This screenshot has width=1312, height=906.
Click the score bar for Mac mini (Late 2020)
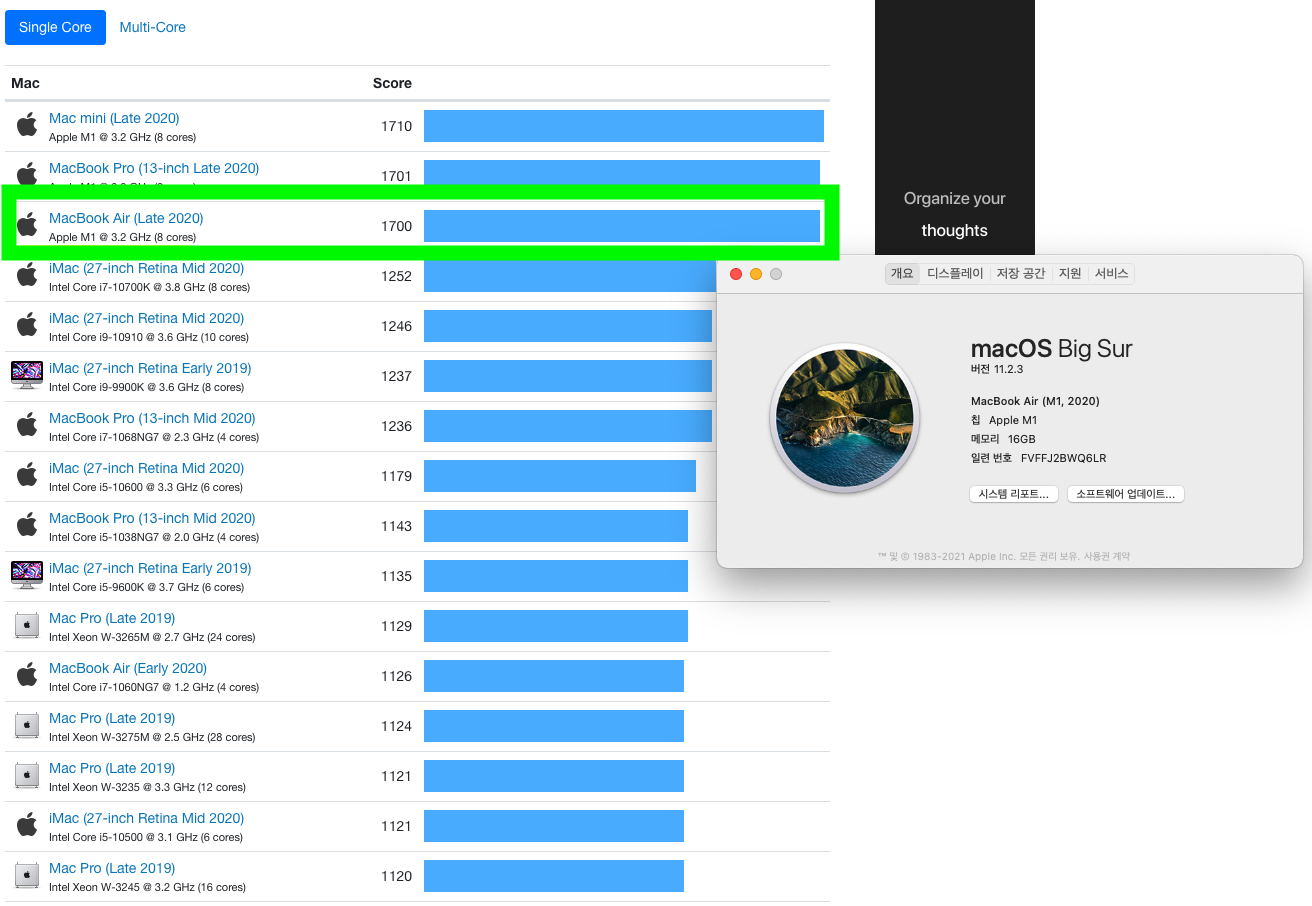(x=624, y=126)
